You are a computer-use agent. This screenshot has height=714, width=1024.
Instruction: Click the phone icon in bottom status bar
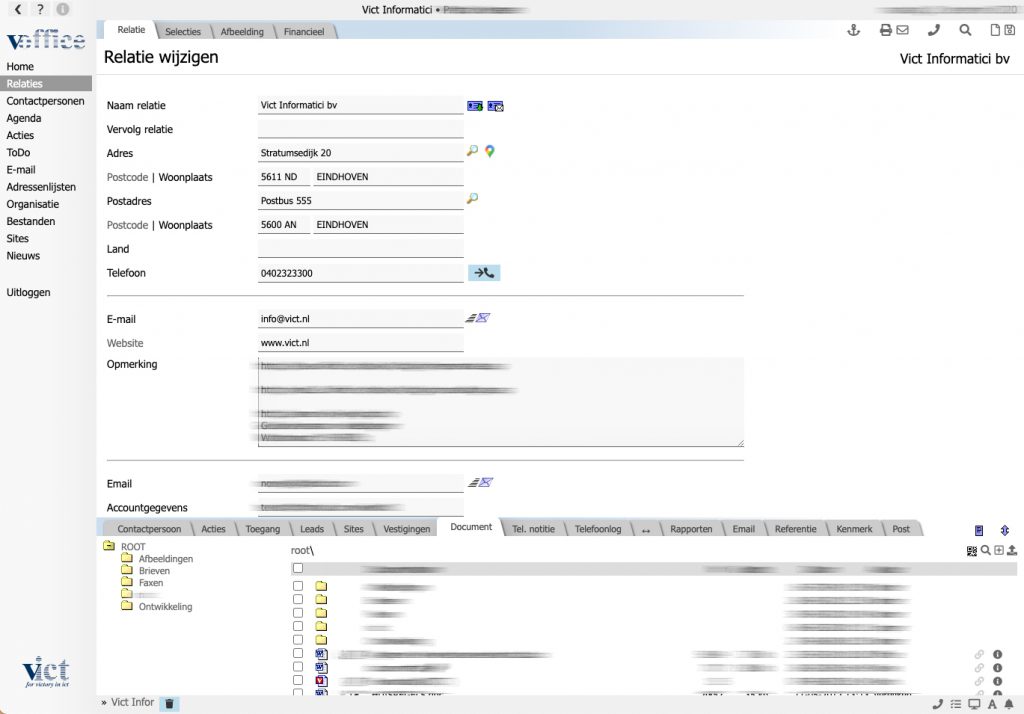click(x=937, y=704)
